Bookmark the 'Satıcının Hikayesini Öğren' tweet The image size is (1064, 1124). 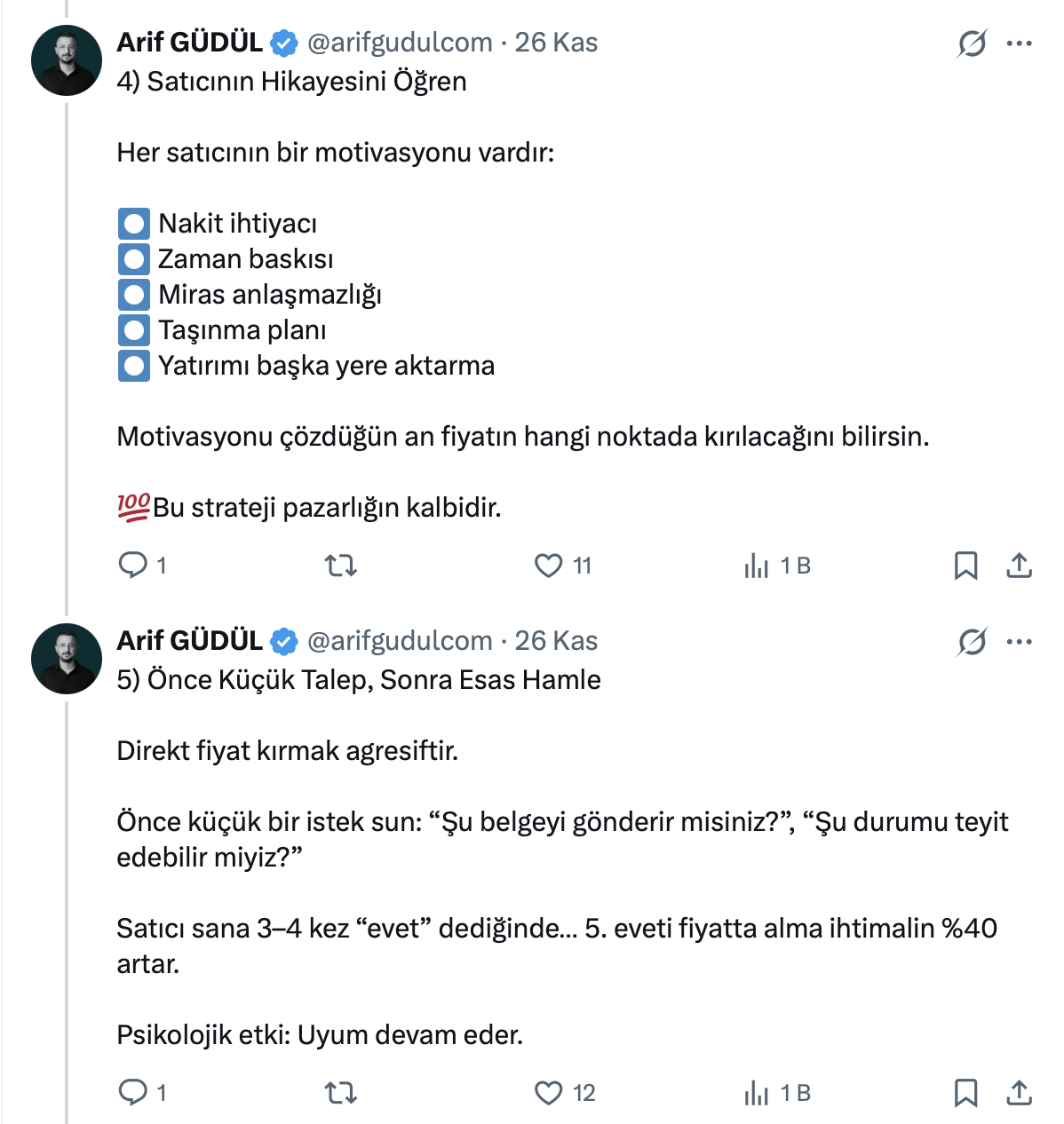pyautogui.click(x=965, y=566)
